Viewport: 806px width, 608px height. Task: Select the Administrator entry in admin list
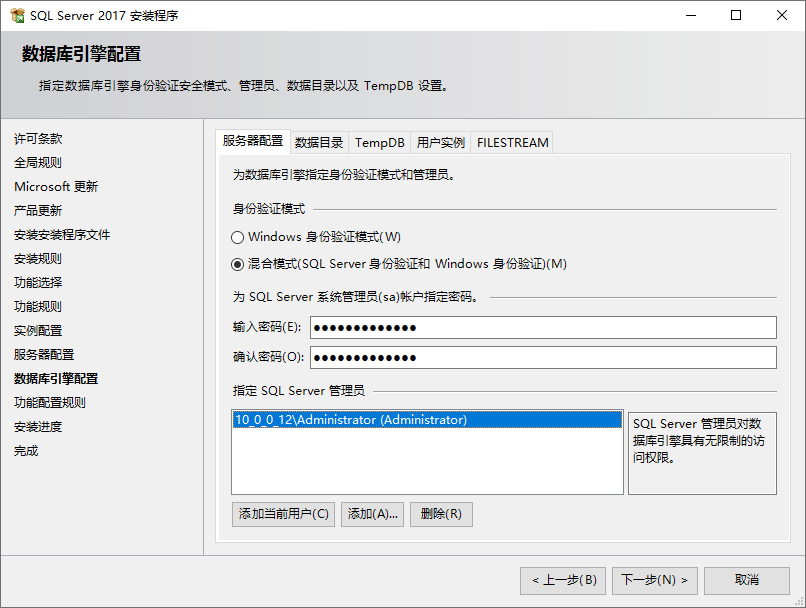point(350,420)
